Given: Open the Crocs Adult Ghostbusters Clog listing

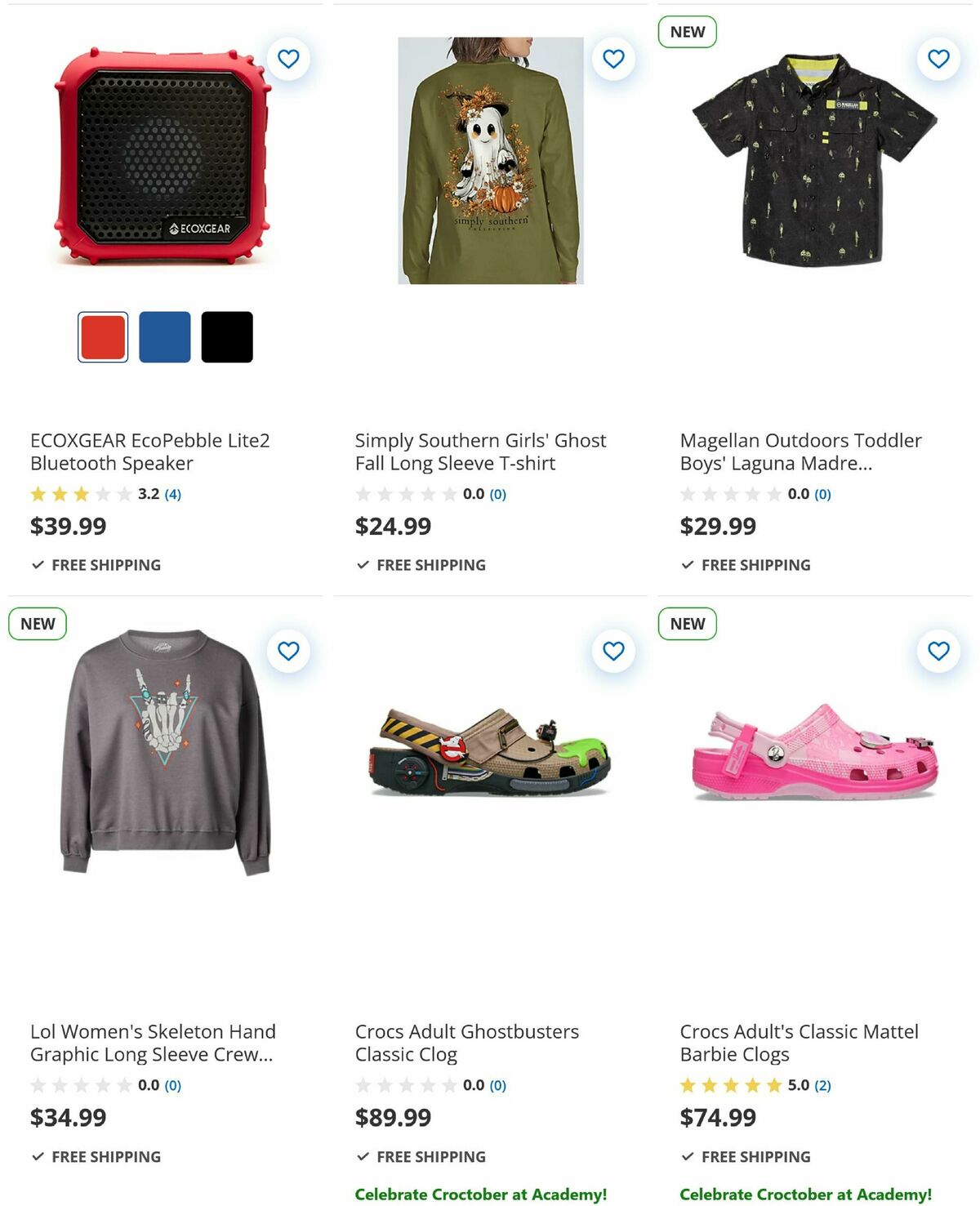Looking at the screenshot, I should tap(465, 1043).
